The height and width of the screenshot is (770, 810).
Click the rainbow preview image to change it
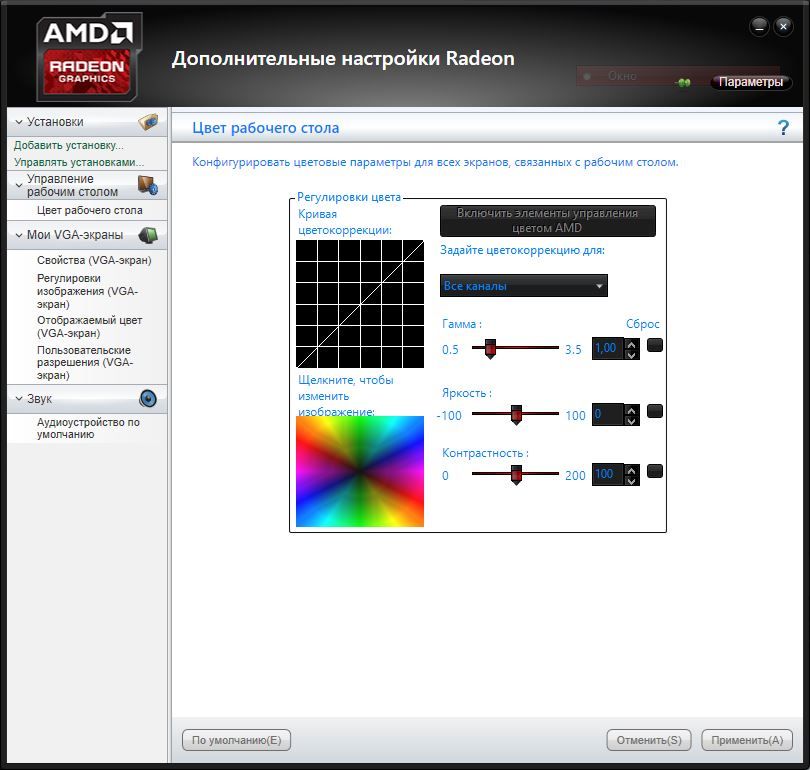(360, 472)
